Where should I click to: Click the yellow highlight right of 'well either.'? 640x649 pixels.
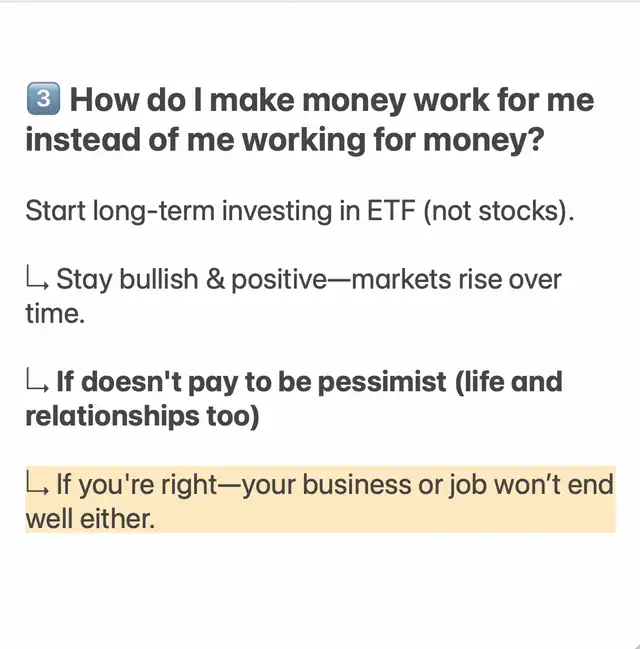point(385,517)
